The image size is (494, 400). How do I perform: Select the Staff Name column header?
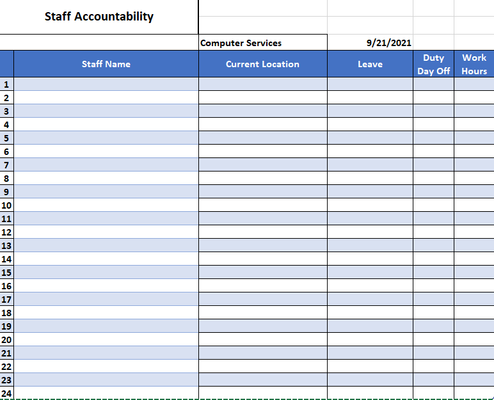[x=106, y=64]
